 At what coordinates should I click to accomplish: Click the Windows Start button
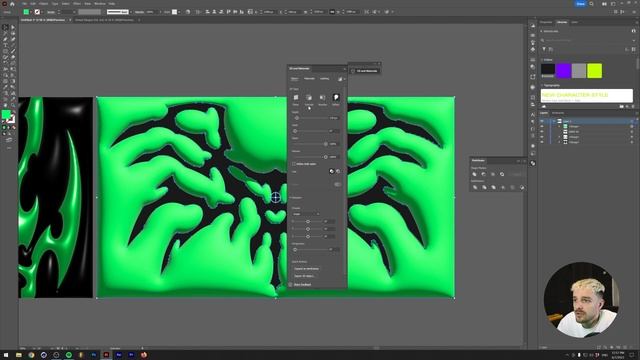(6, 355)
